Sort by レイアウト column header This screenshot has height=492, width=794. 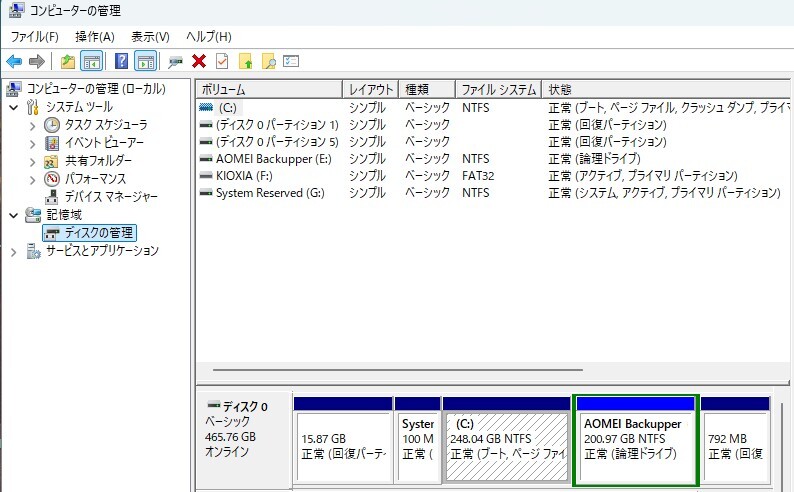371,90
